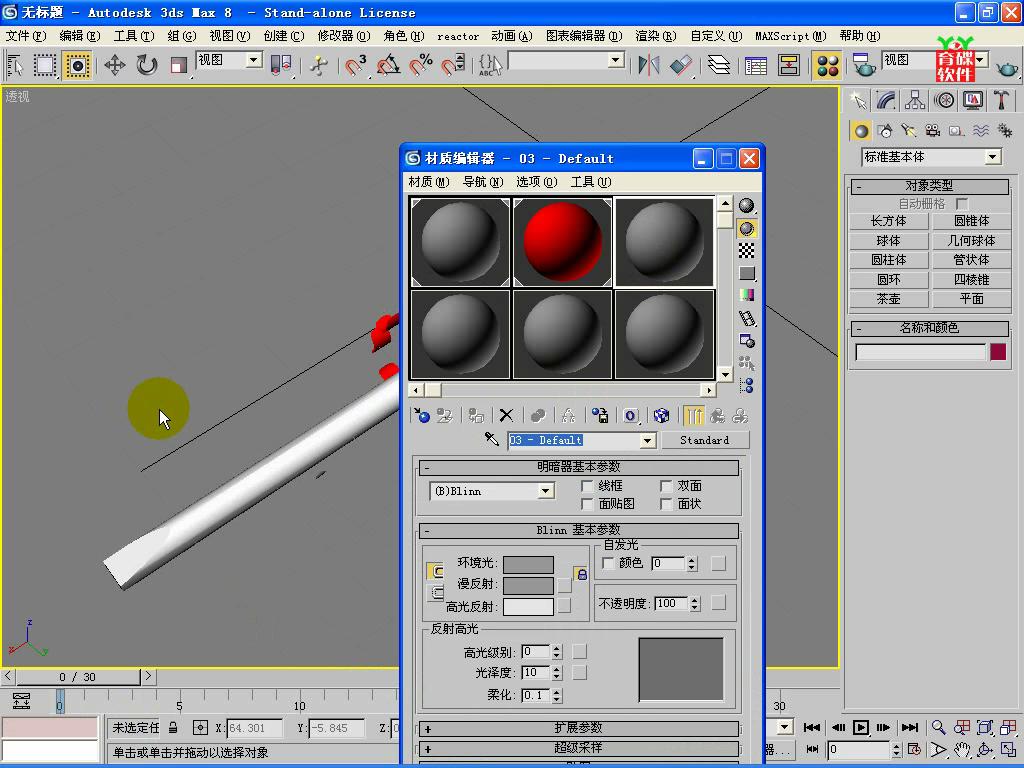1024x768 pixels.
Task: Switch to the Display command panel tab
Action: point(973,100)
